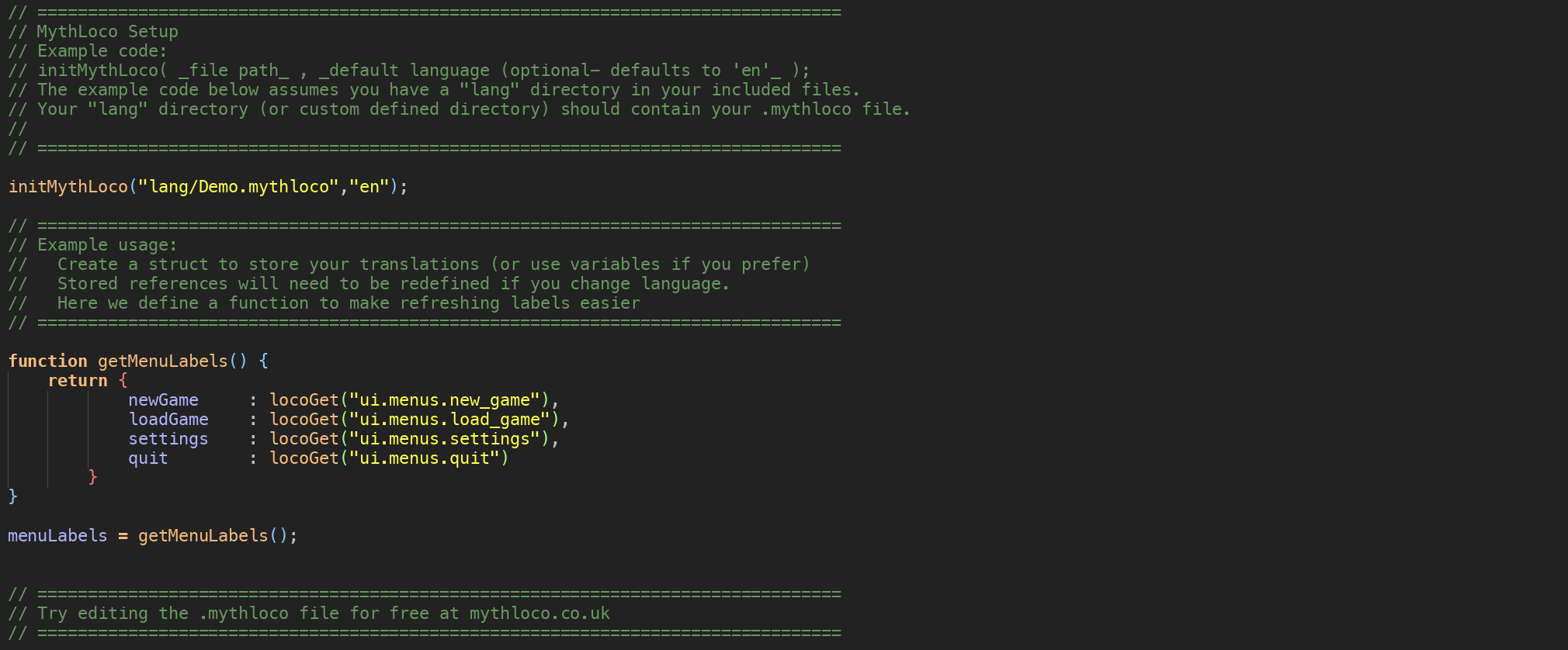Click the "en" language string argument
Screen dimensions: 1568x650
pos(369,187)
